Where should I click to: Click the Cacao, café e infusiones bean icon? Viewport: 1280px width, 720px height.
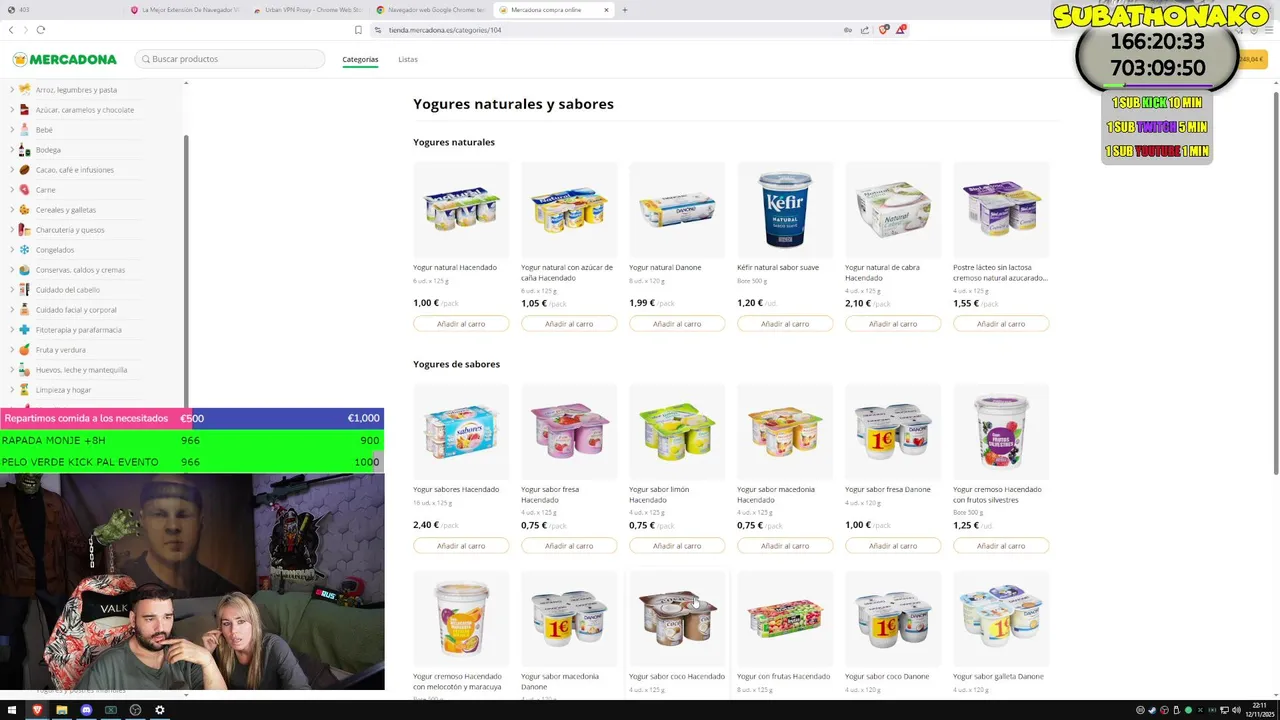(24, 170)
